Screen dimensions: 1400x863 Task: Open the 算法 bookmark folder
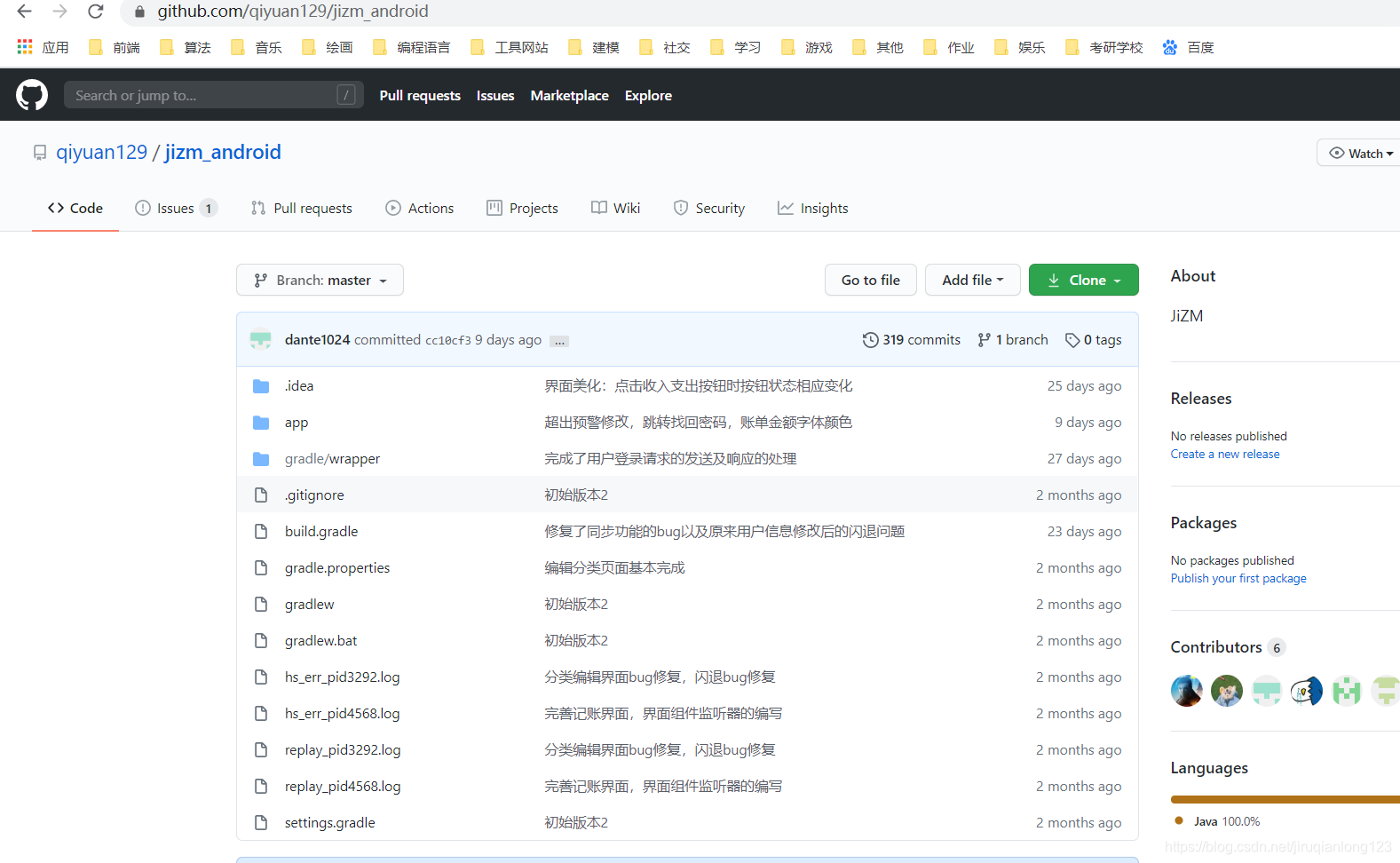click(186, 47)
